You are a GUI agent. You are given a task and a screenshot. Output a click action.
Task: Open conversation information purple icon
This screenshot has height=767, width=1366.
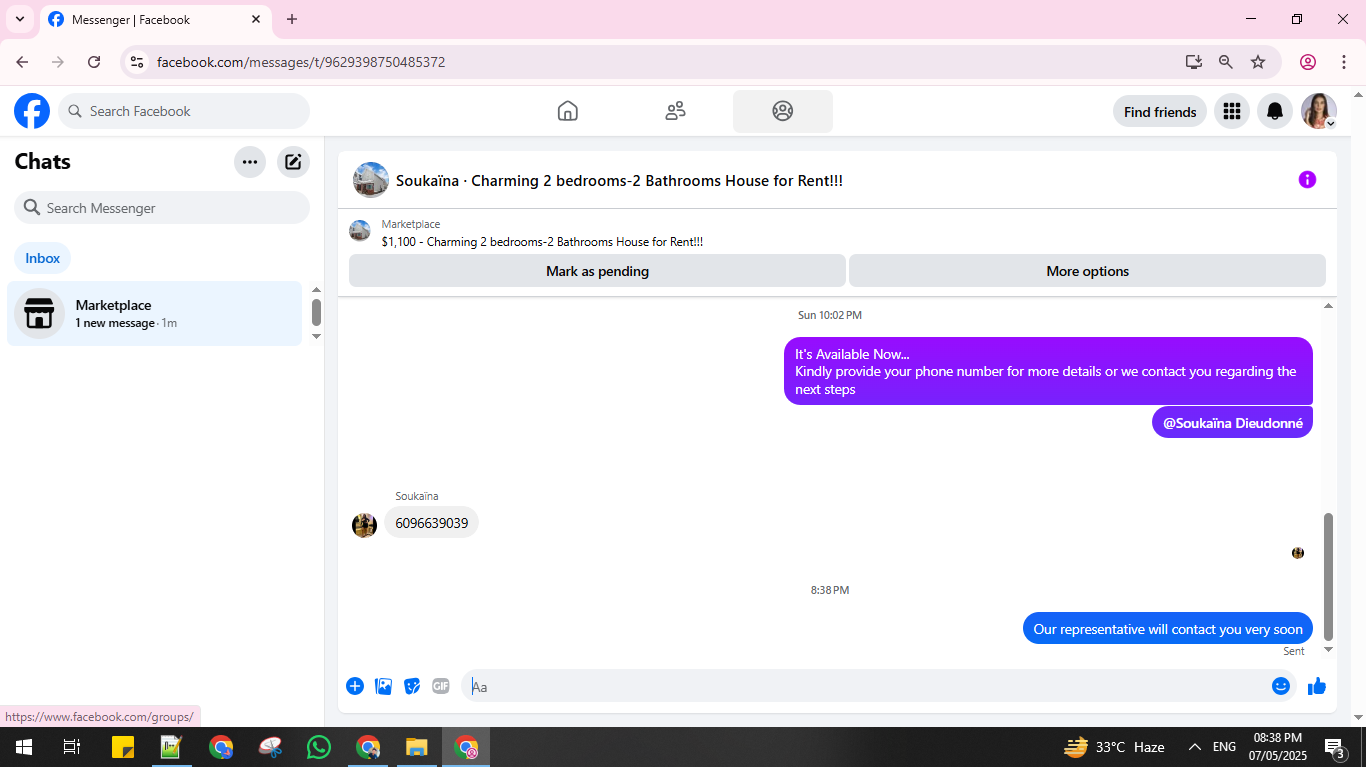click(1307, 180)
